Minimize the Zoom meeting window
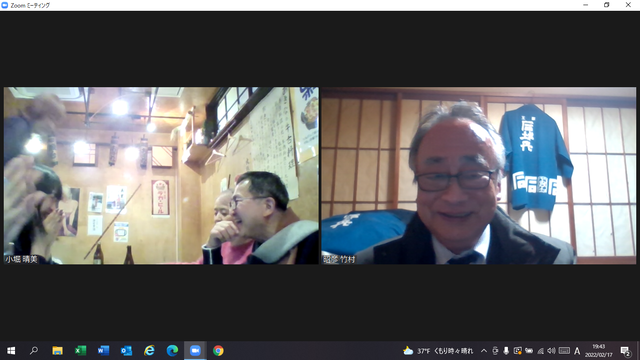This screenshot has width=640, height=360. pyautogui.click(x=586, y=5)
